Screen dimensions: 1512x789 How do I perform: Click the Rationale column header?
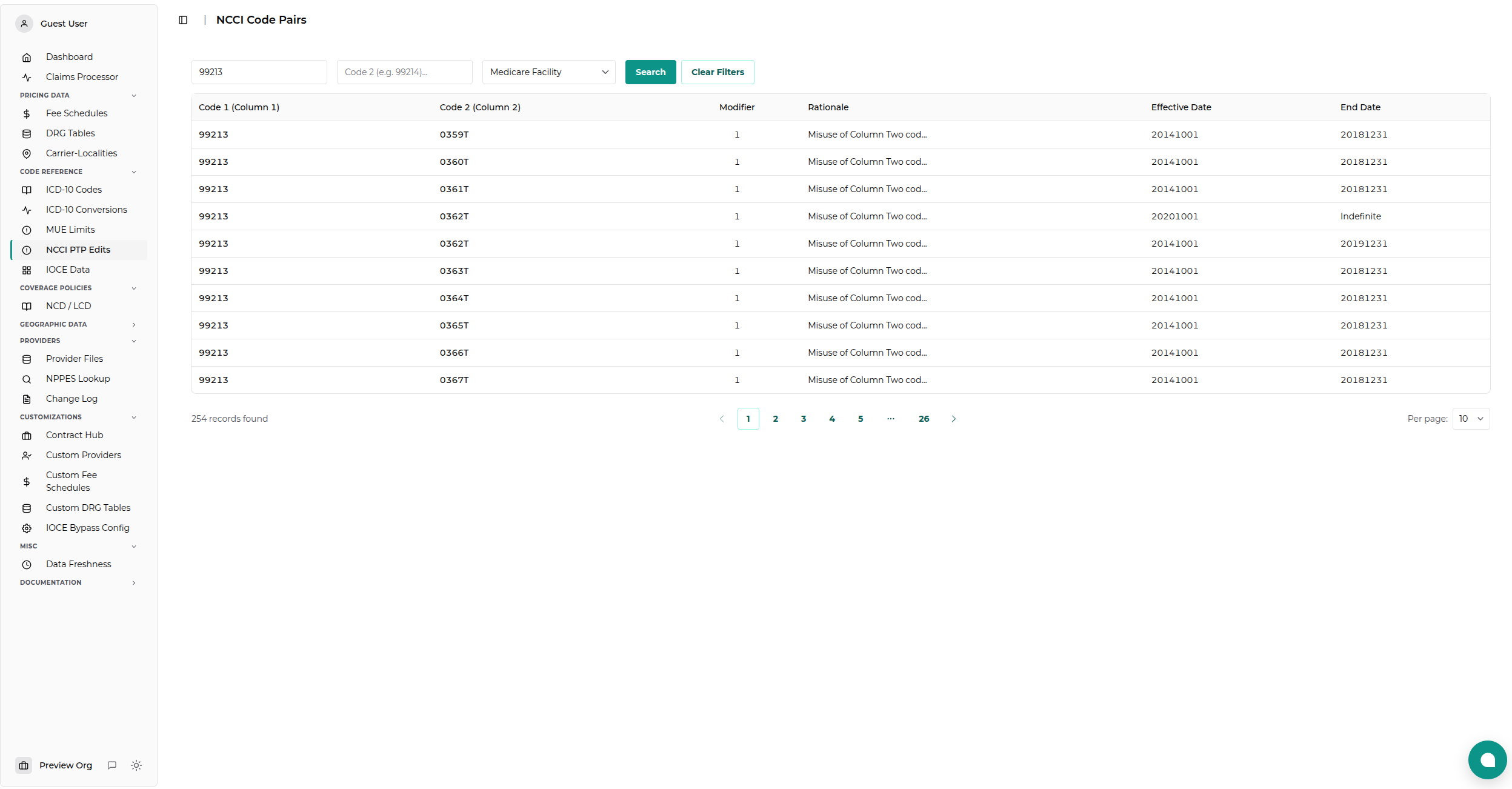(828, 107)
